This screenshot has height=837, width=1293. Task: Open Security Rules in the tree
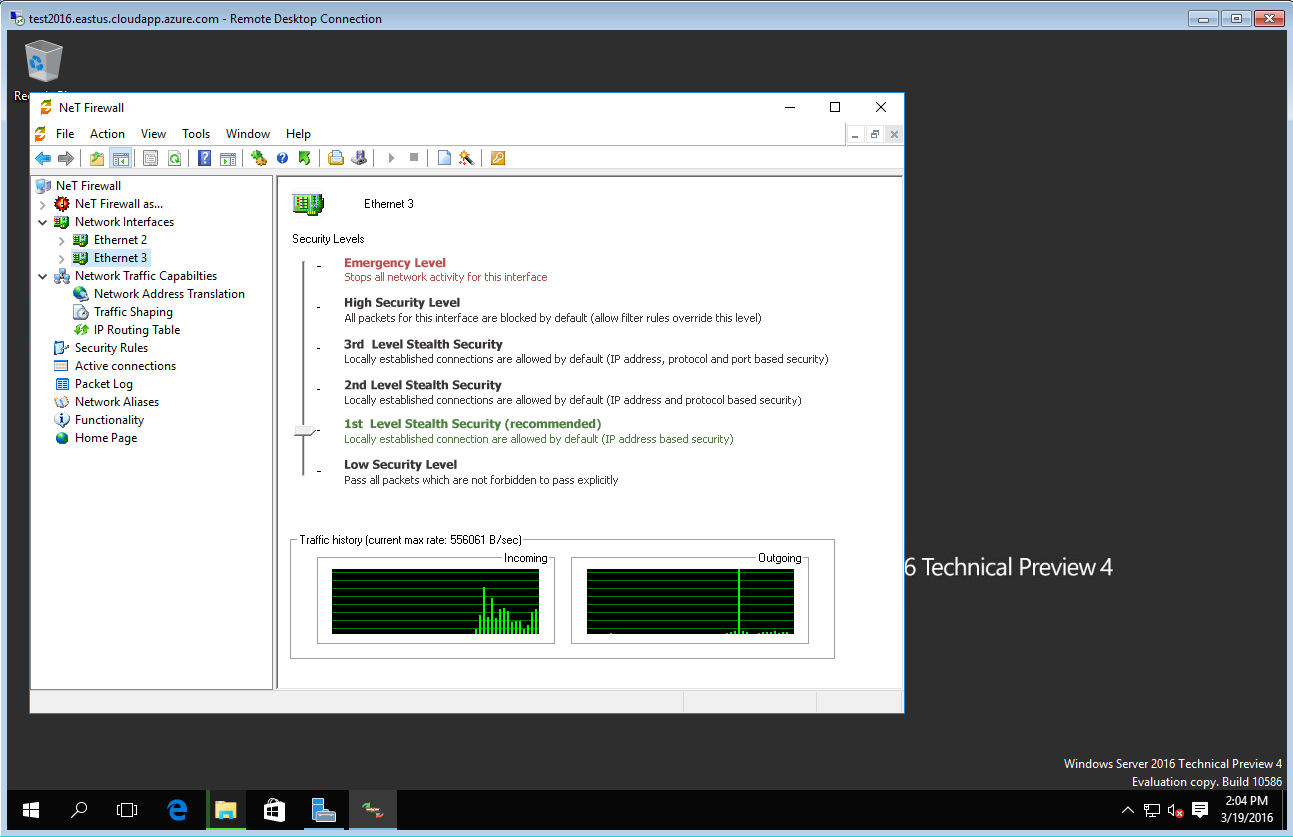pos(111,348)
